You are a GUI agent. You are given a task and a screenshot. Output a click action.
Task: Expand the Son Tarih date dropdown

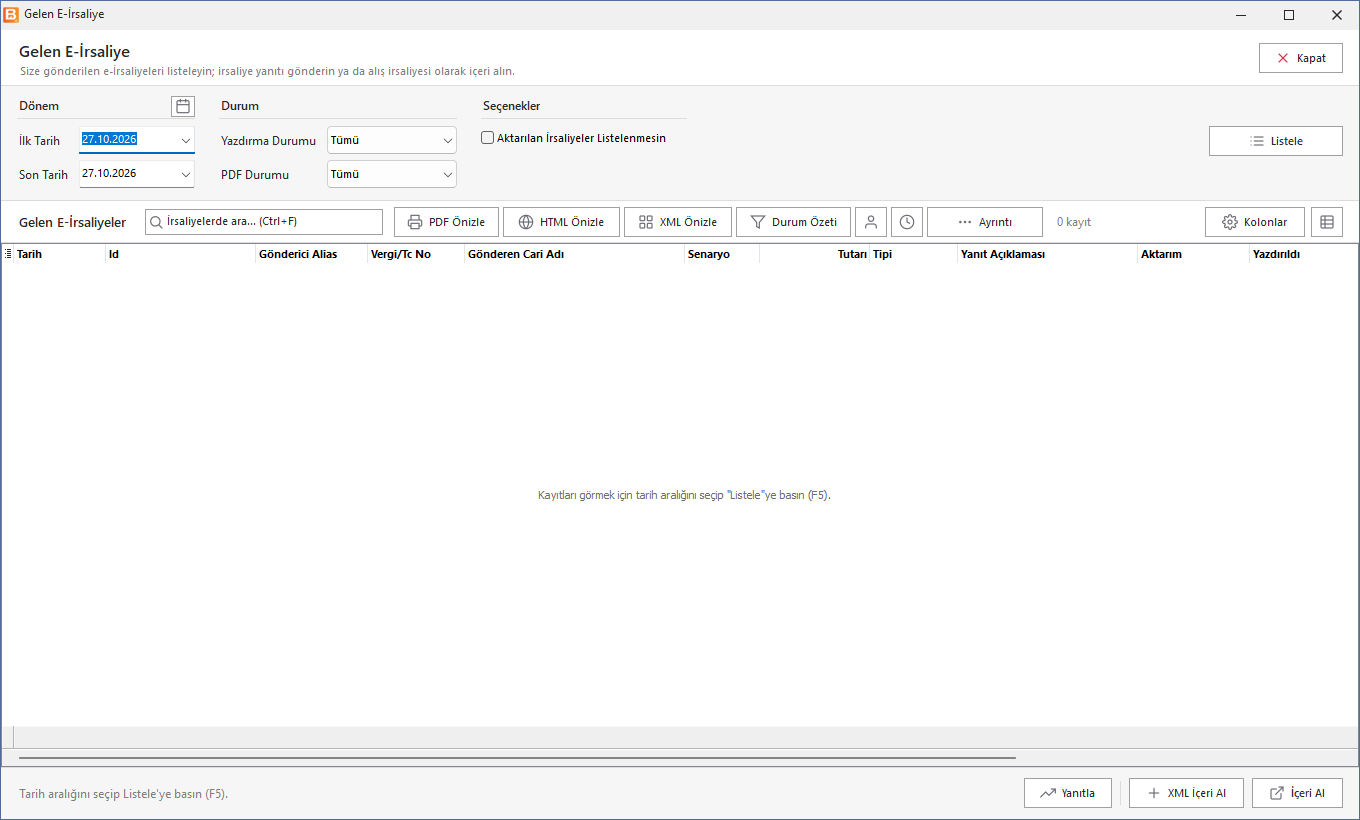tap(186, 174)
